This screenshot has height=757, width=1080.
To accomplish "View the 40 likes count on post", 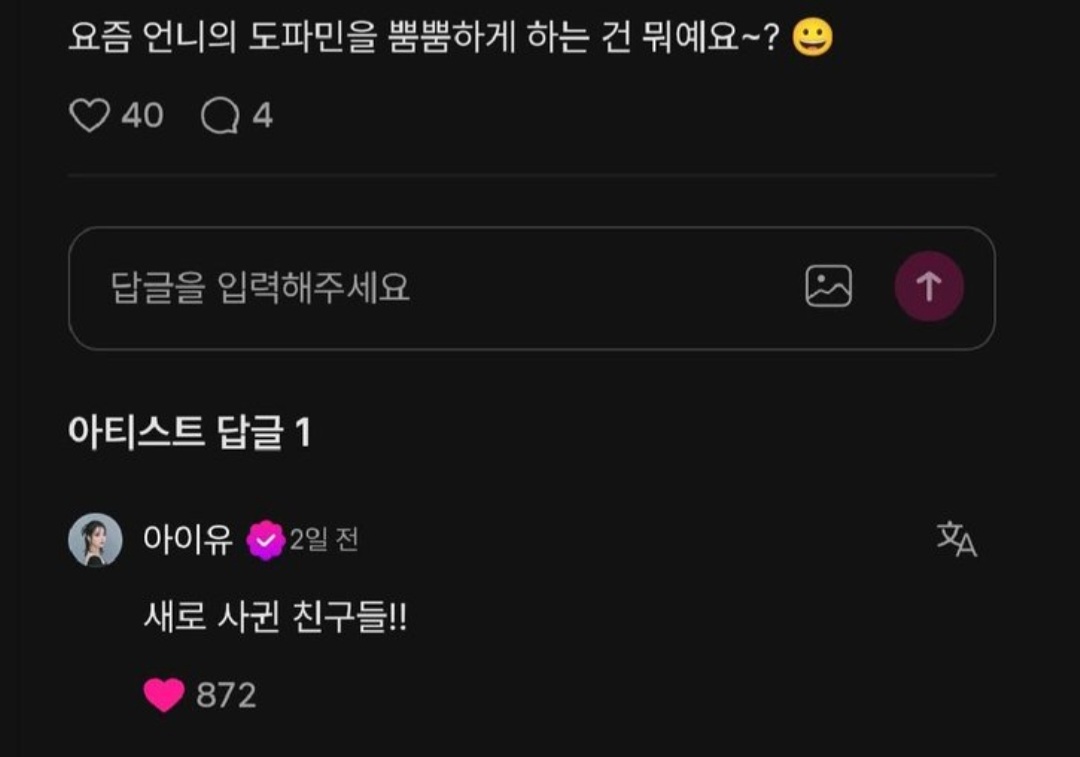I will tap(143, 115).
